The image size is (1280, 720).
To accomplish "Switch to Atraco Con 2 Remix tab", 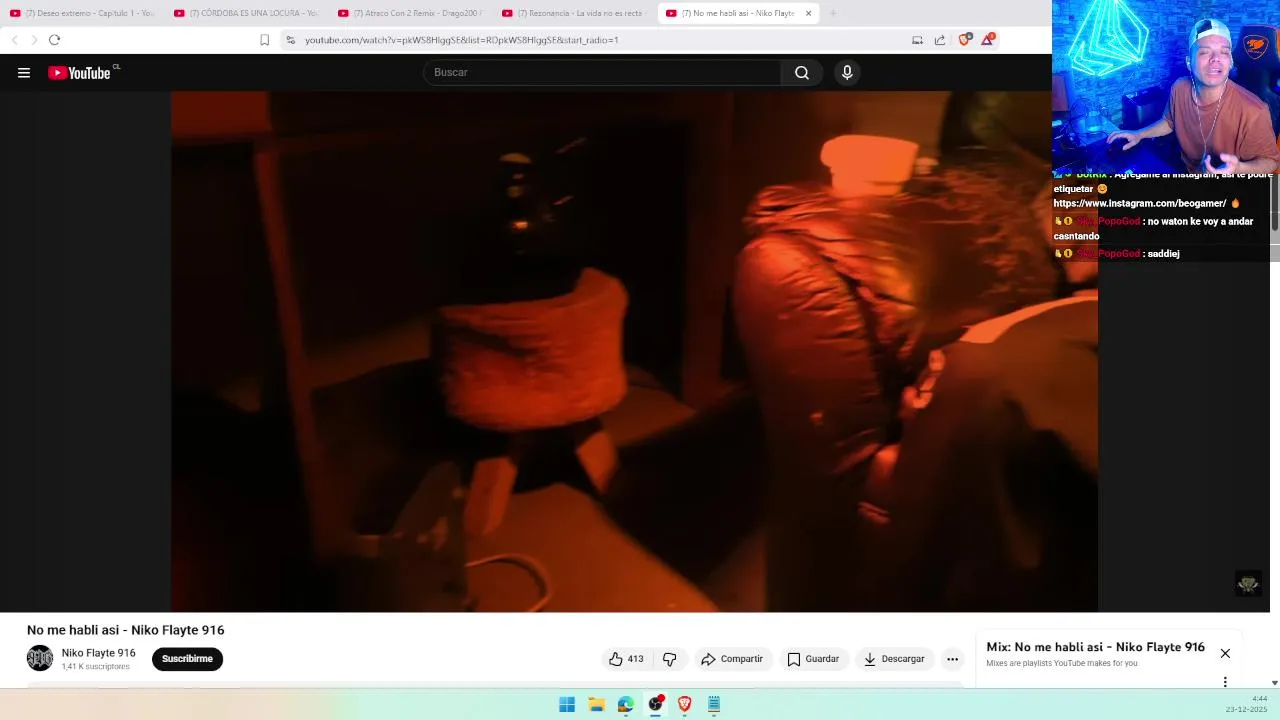I will (x=410, y=13).
